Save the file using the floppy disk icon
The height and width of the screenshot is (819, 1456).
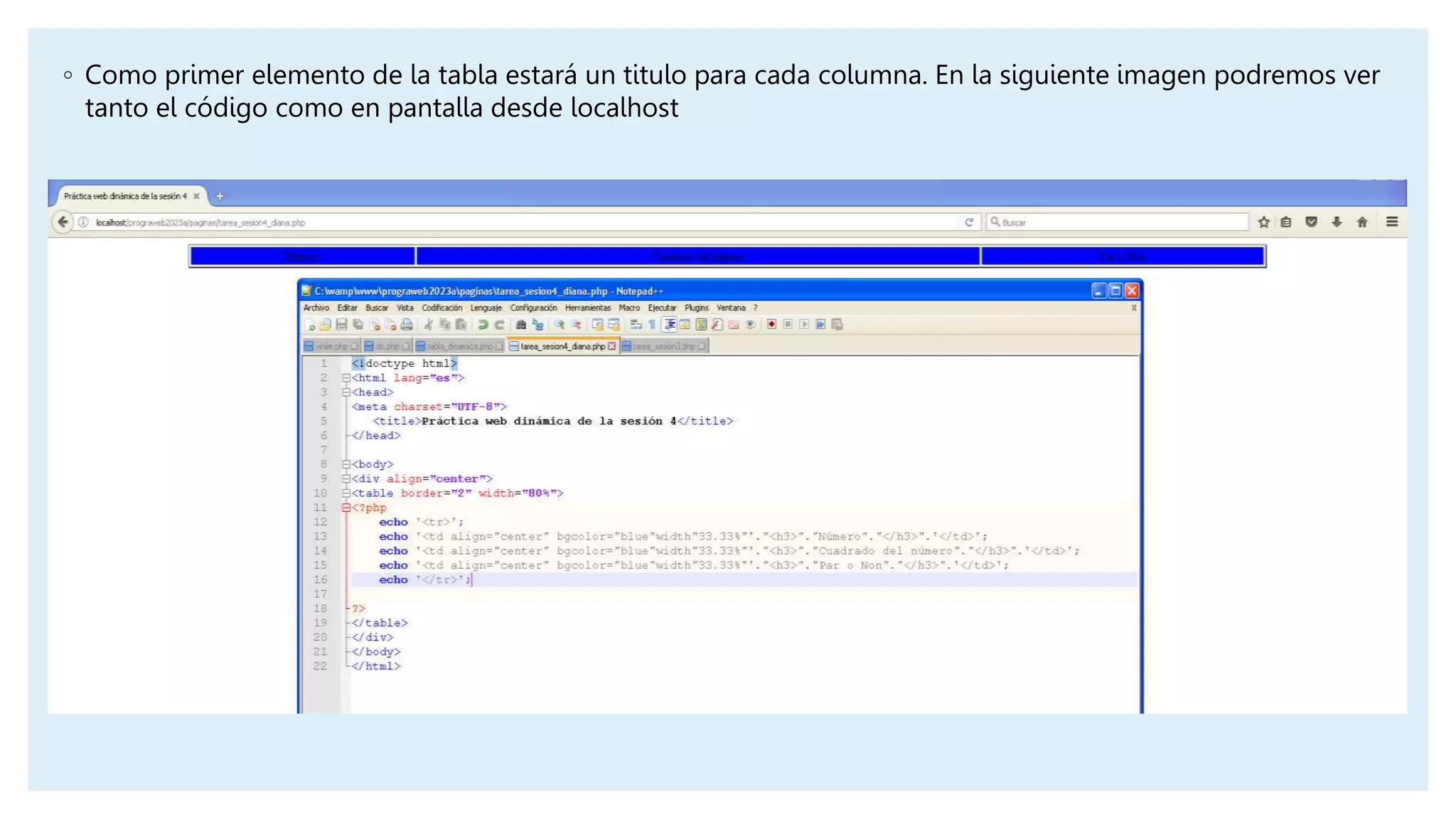(x=341, y=325)
